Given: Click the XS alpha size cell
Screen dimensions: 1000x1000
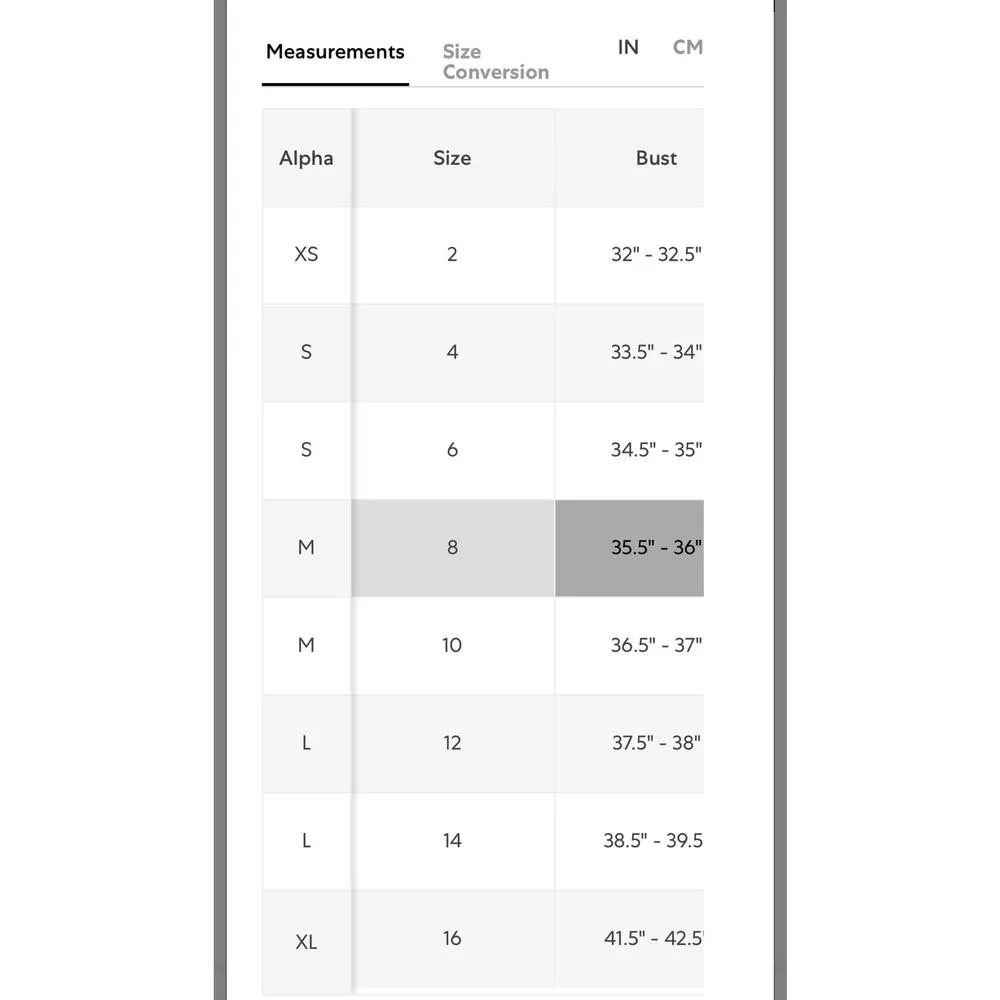Looking at the screenshot, I should coord(306,254).
